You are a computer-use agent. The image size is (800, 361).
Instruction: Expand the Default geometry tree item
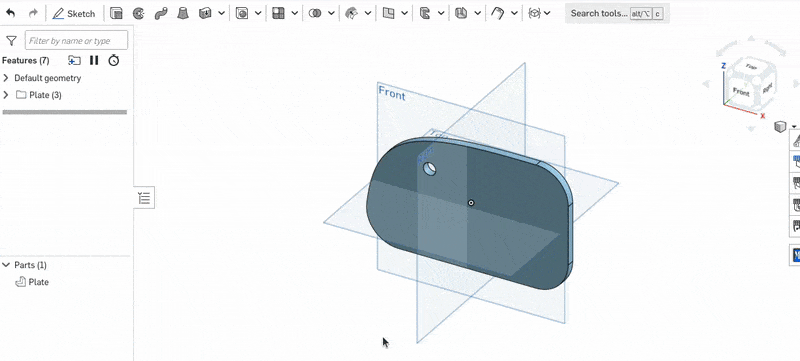tap(6, 78)
